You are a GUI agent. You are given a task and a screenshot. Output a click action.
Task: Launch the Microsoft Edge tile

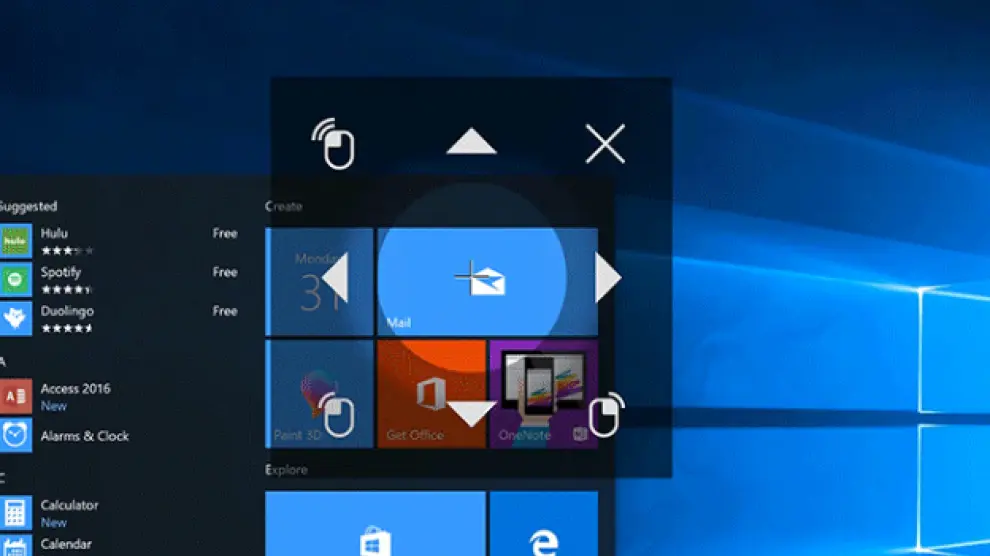tap(543, 525)
